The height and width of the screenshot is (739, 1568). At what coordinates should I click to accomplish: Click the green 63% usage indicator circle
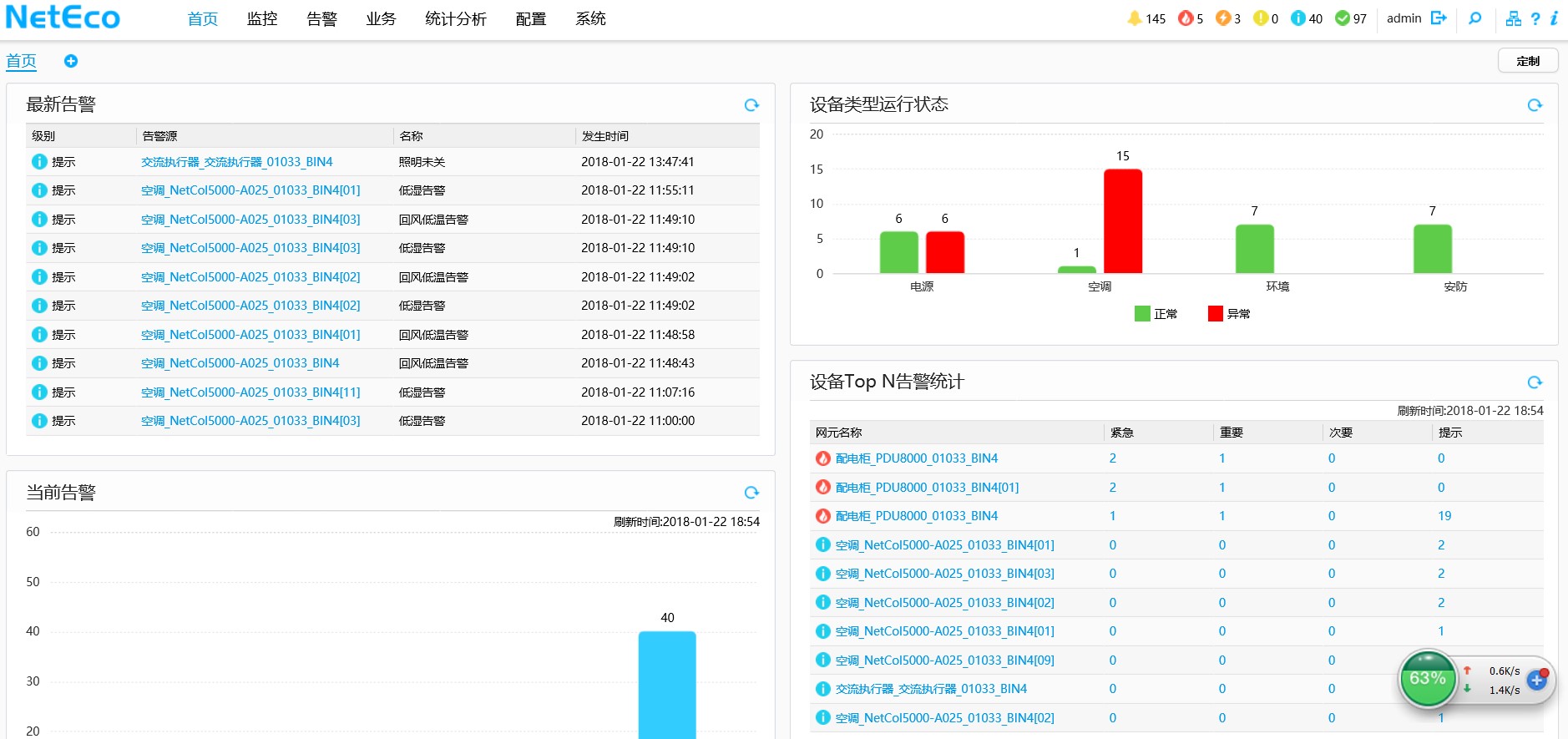pyautogui.click(x=1427, y=679)
